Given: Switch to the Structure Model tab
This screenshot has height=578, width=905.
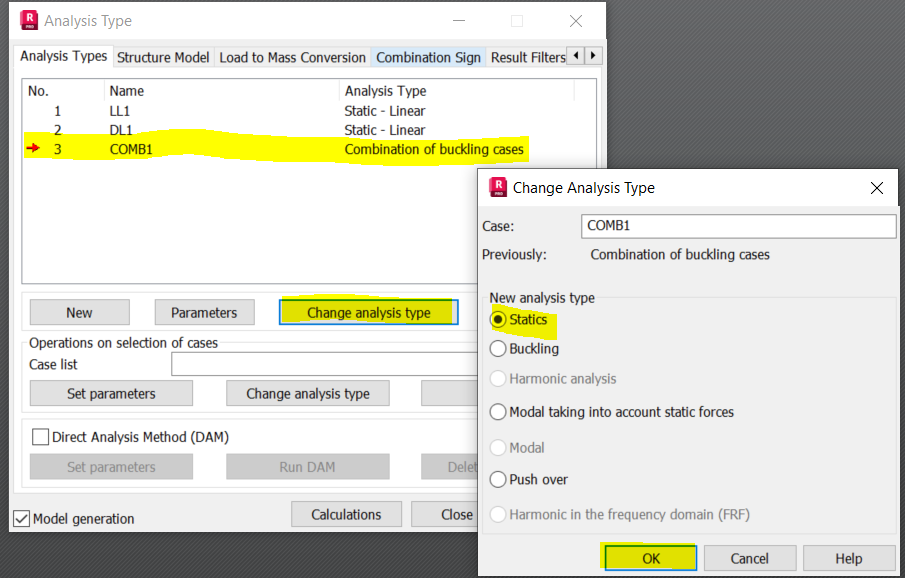Looking at the screenshot, I should (162, 57).
